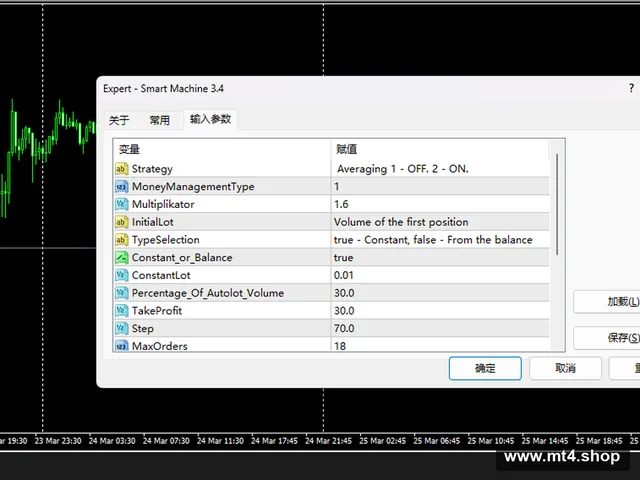This screenshot has width=640, height=480.
Task: Click the MaxOrders integer type icon
Action: coord(122,346)
